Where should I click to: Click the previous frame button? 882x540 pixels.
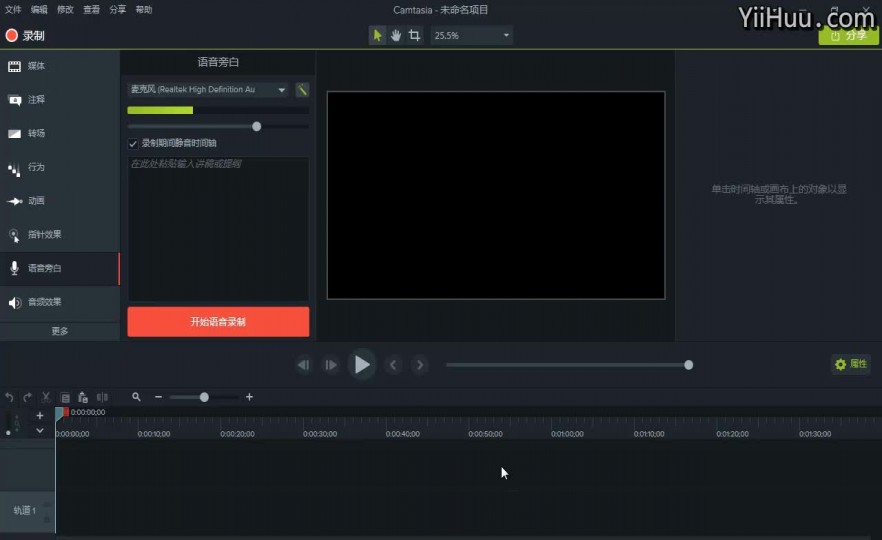(303, 365)
